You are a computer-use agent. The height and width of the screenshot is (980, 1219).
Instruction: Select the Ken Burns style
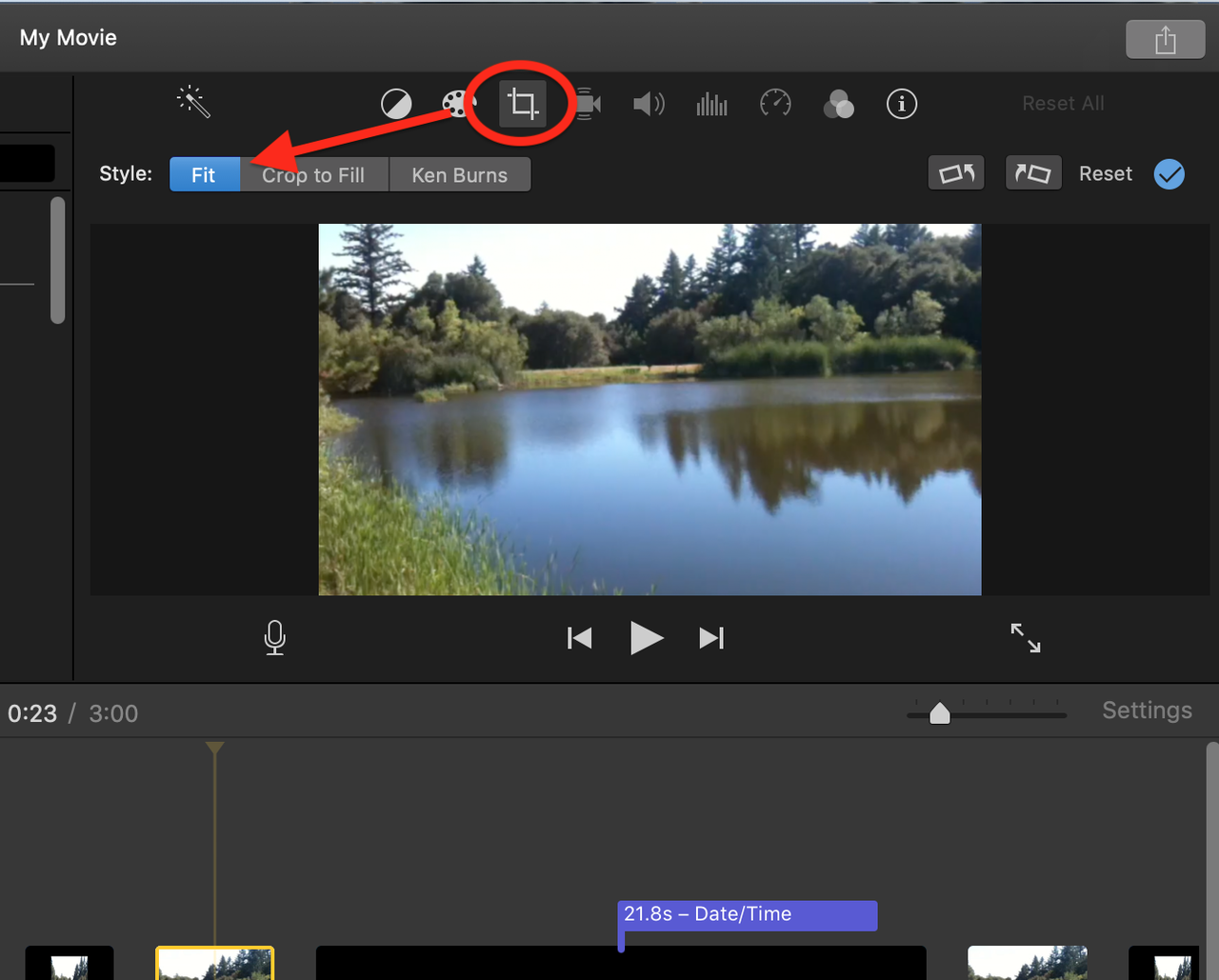tap(460, 175)
